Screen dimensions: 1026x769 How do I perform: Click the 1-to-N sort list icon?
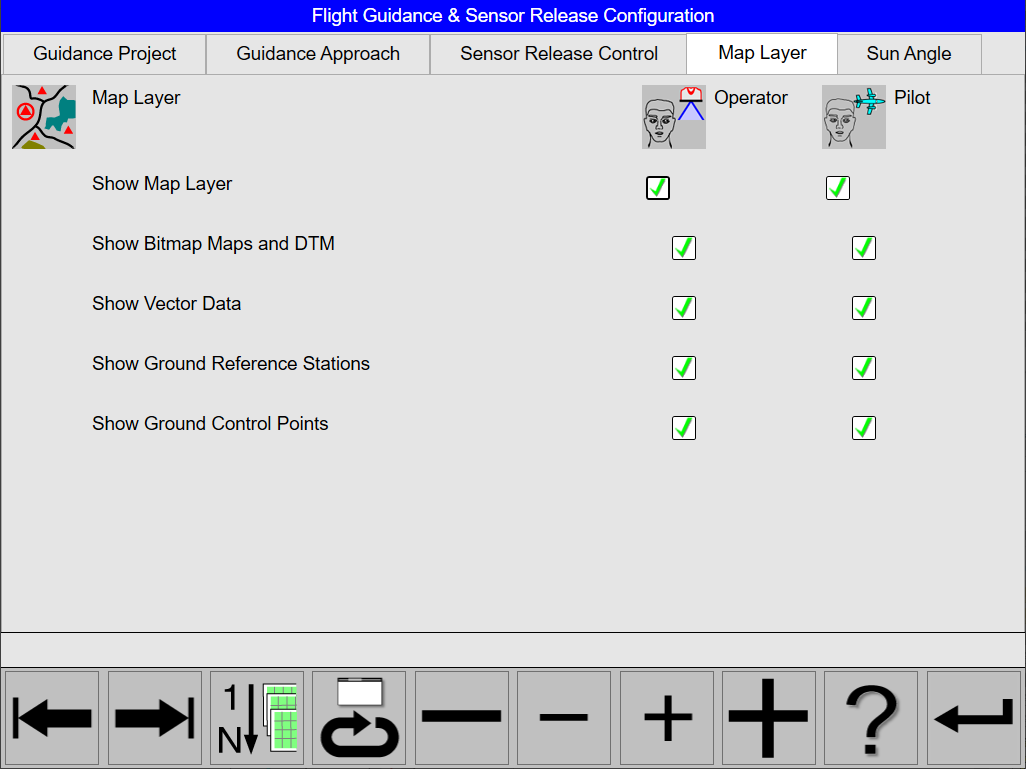tap(257, 718)
